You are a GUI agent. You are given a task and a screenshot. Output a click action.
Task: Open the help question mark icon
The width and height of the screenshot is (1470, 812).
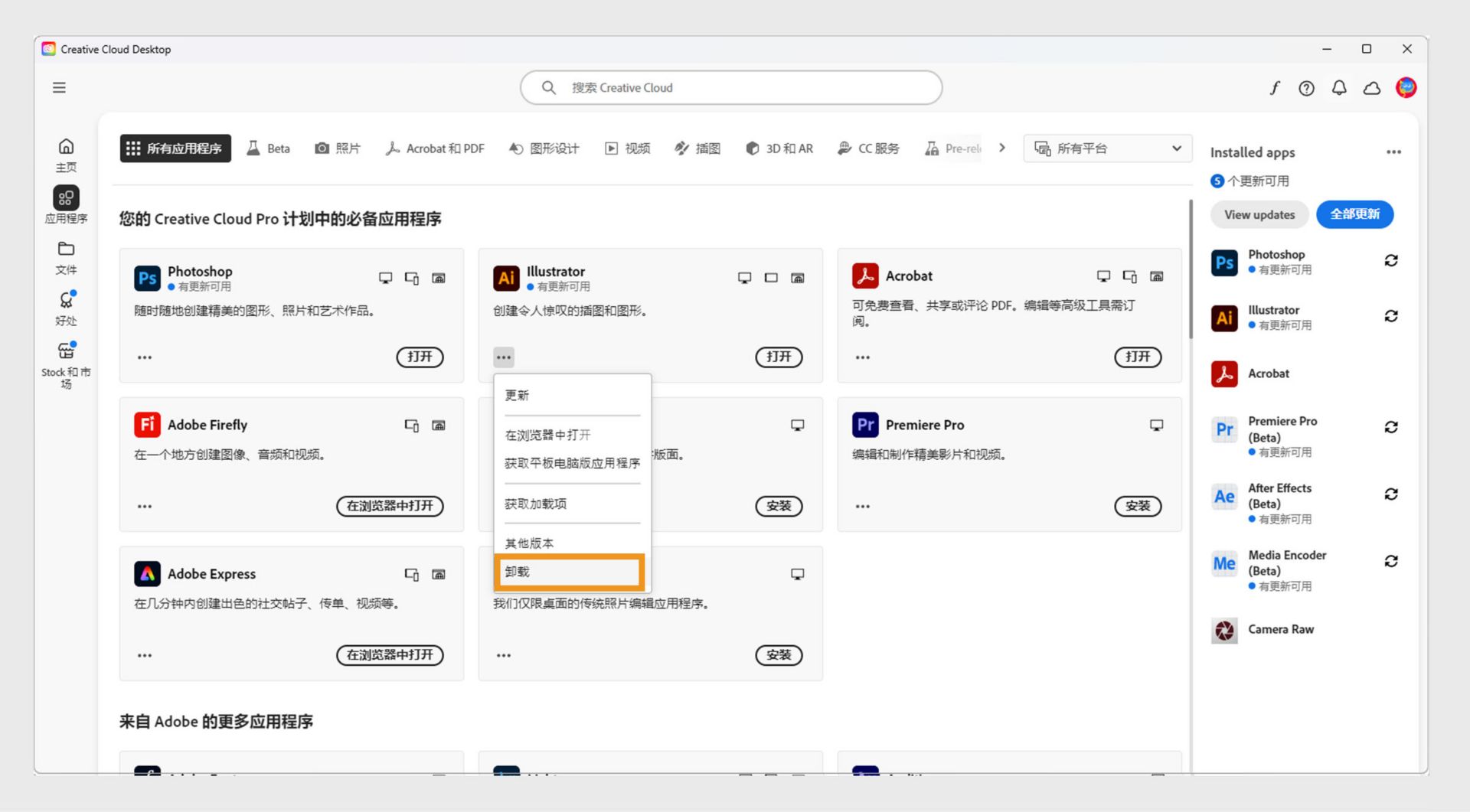point(1307,88)
